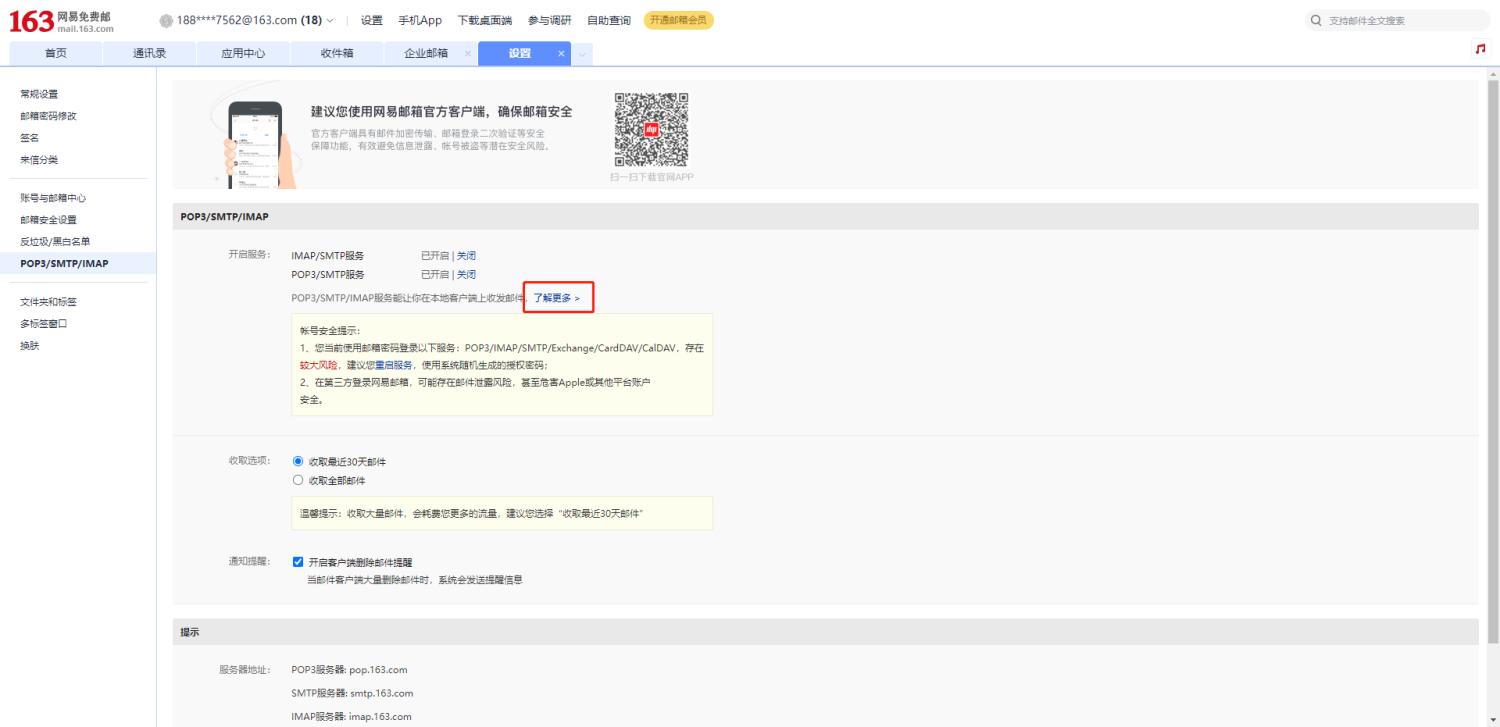Image resolution: width=1500 pixels, height=727 pixels.
Task: Open the tab list dropdown arrow
Action: (582, 54)
